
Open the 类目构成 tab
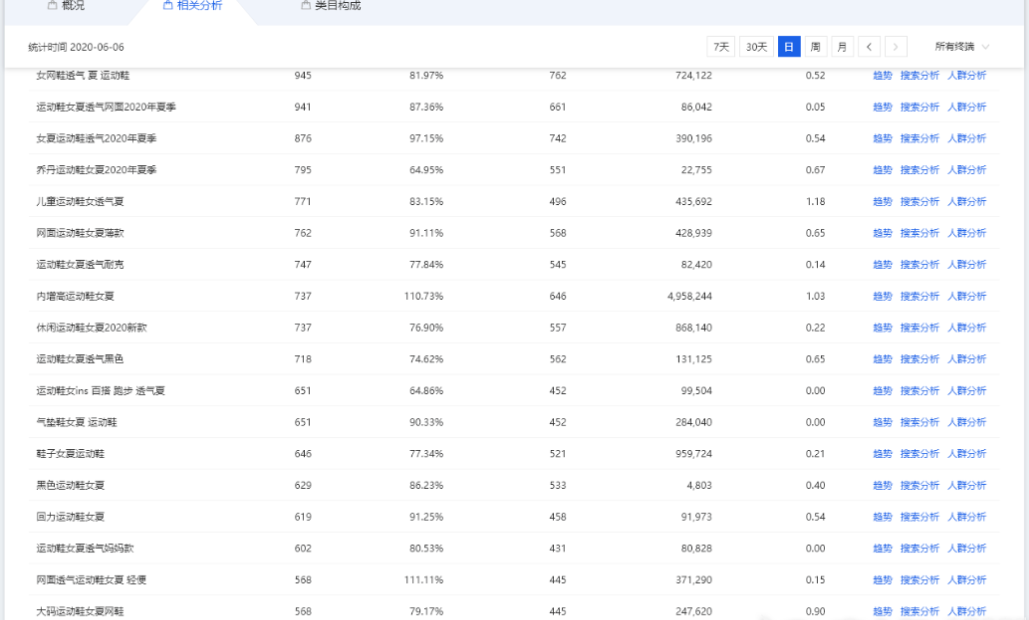point(337,6)
